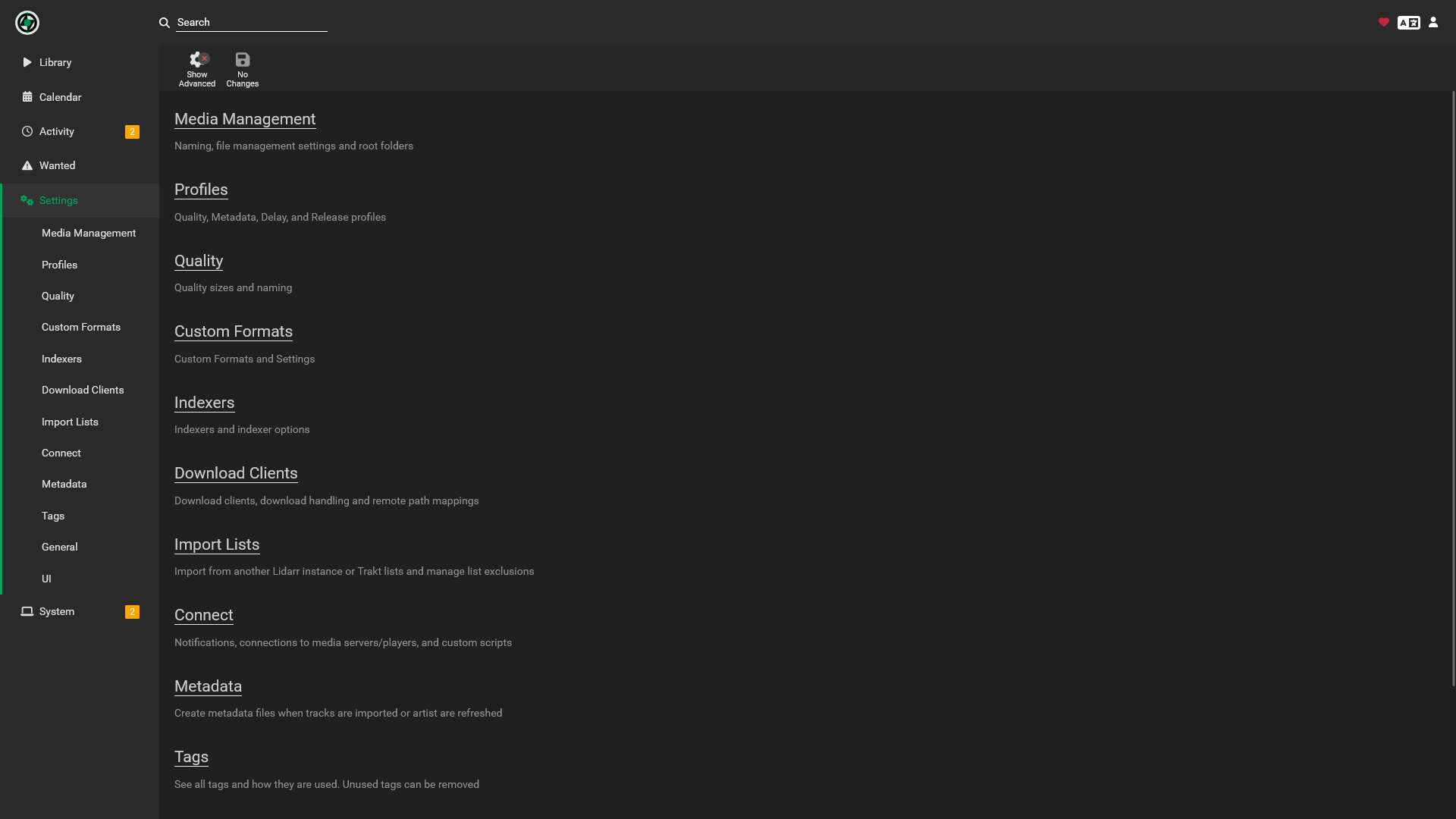Follow the Media Management heading link

245,119
